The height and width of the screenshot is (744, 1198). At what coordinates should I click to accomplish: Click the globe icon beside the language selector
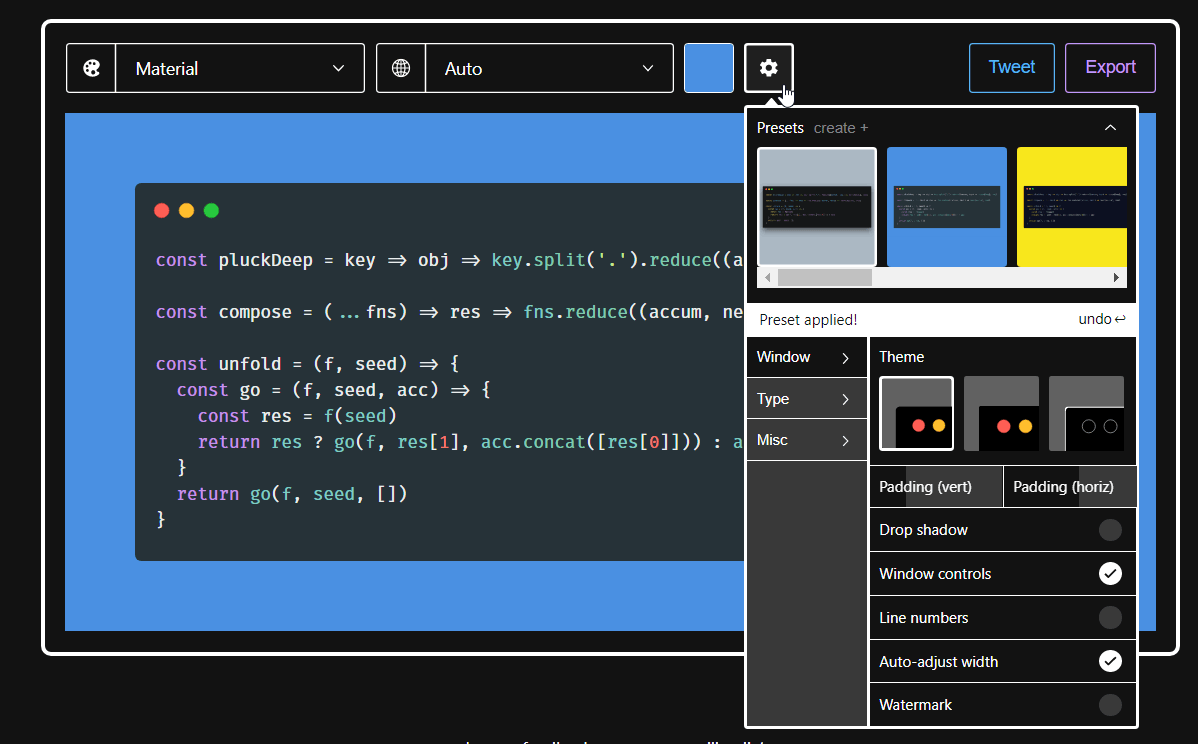(x=400, y=67)
